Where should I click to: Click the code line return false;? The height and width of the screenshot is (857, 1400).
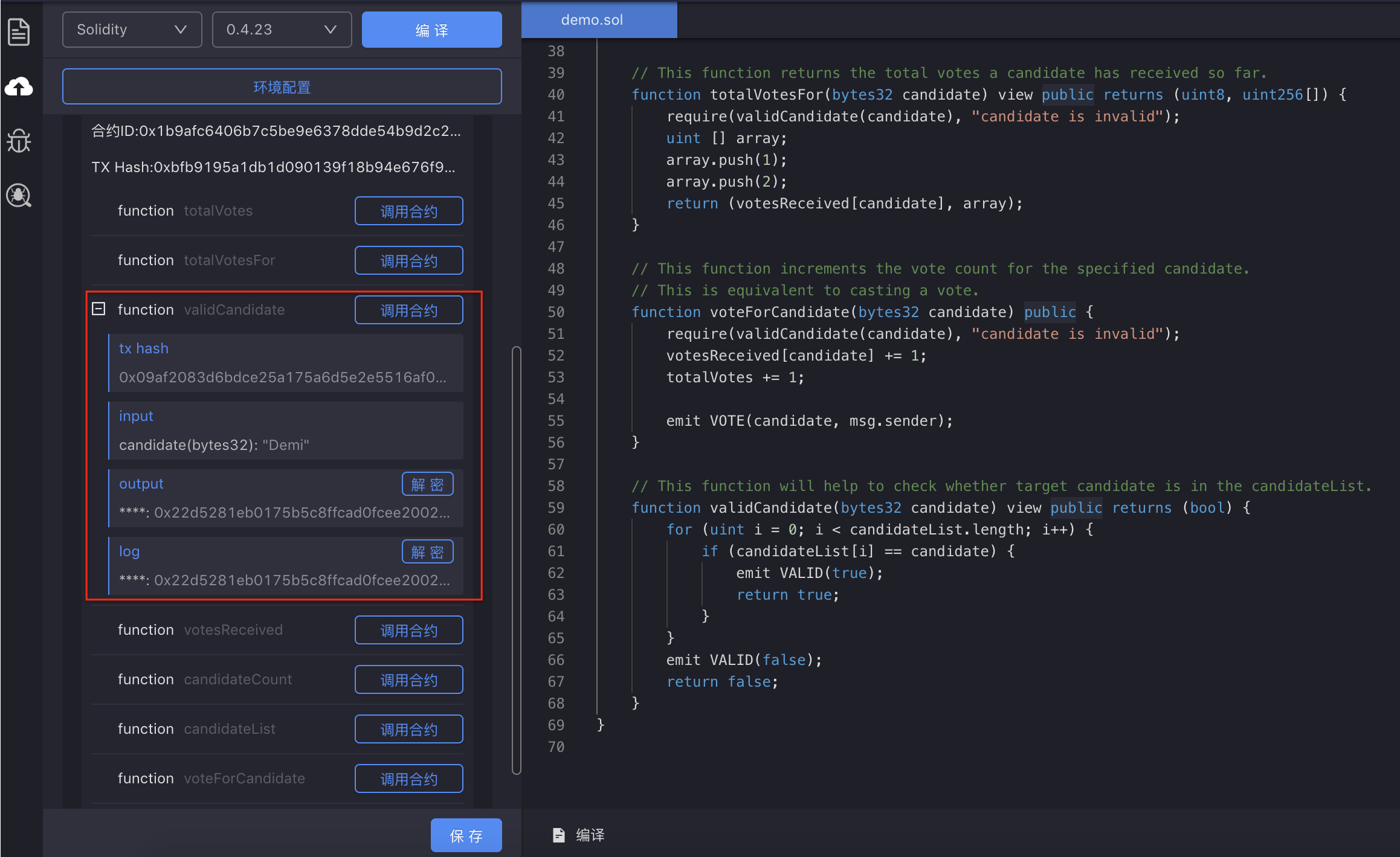coord(722,682)
